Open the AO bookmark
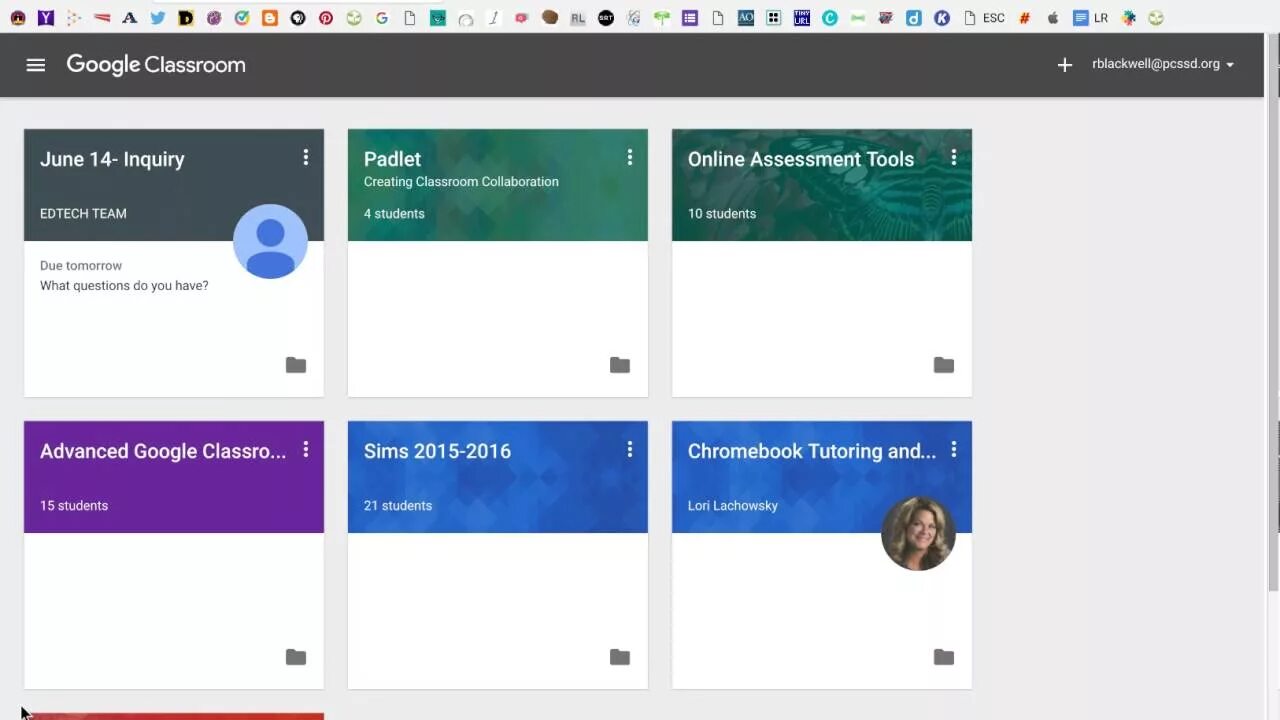 click(x=745, y=17)
